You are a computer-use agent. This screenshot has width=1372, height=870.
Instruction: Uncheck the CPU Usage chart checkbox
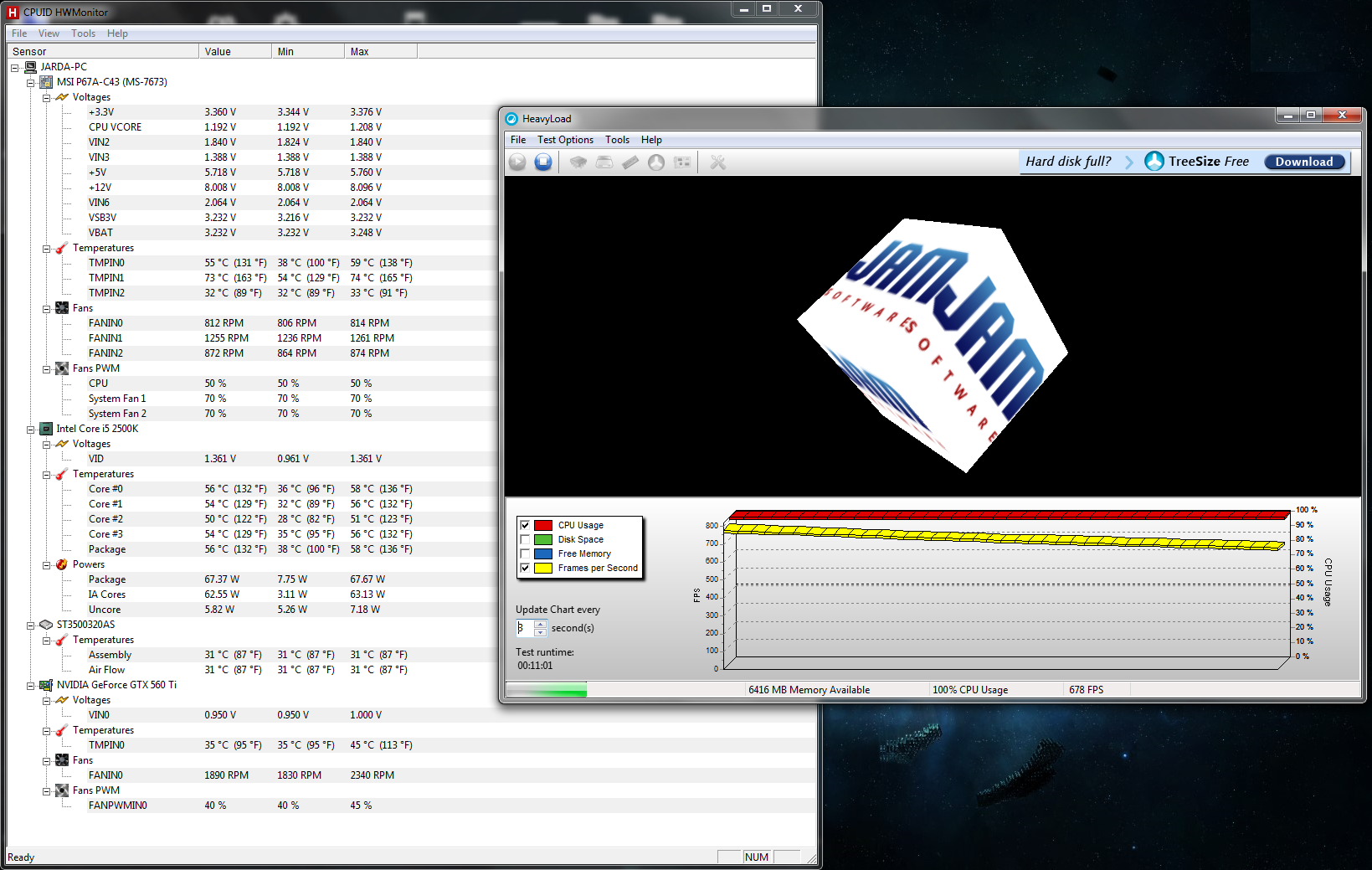point(525,525)
